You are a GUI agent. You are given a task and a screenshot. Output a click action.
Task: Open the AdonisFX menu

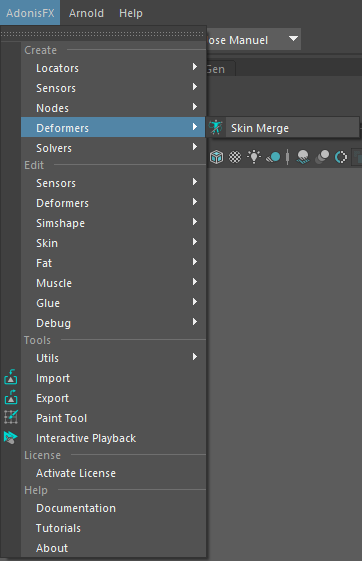click(30, 13)
